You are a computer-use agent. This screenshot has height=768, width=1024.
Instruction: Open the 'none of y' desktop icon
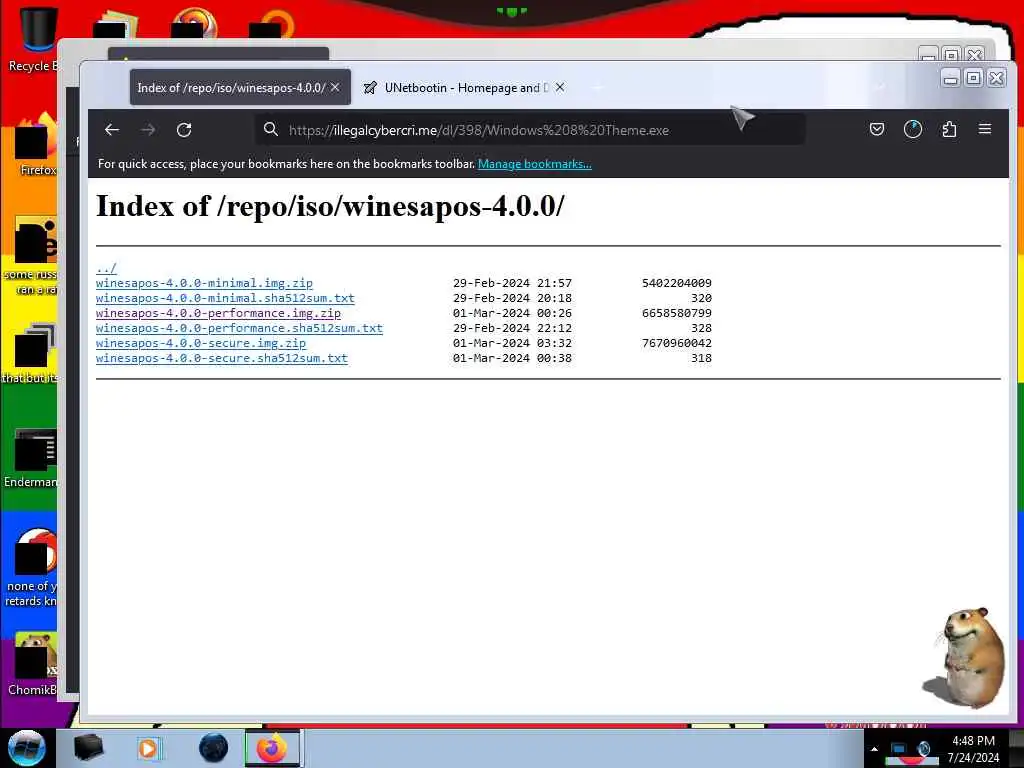pyautogui.click(x=33, y=568)
